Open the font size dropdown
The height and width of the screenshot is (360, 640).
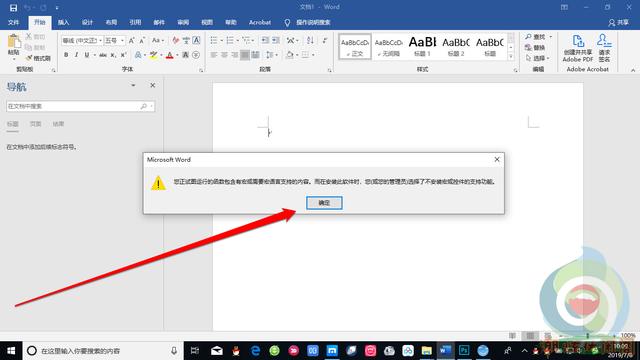point(122,40)
